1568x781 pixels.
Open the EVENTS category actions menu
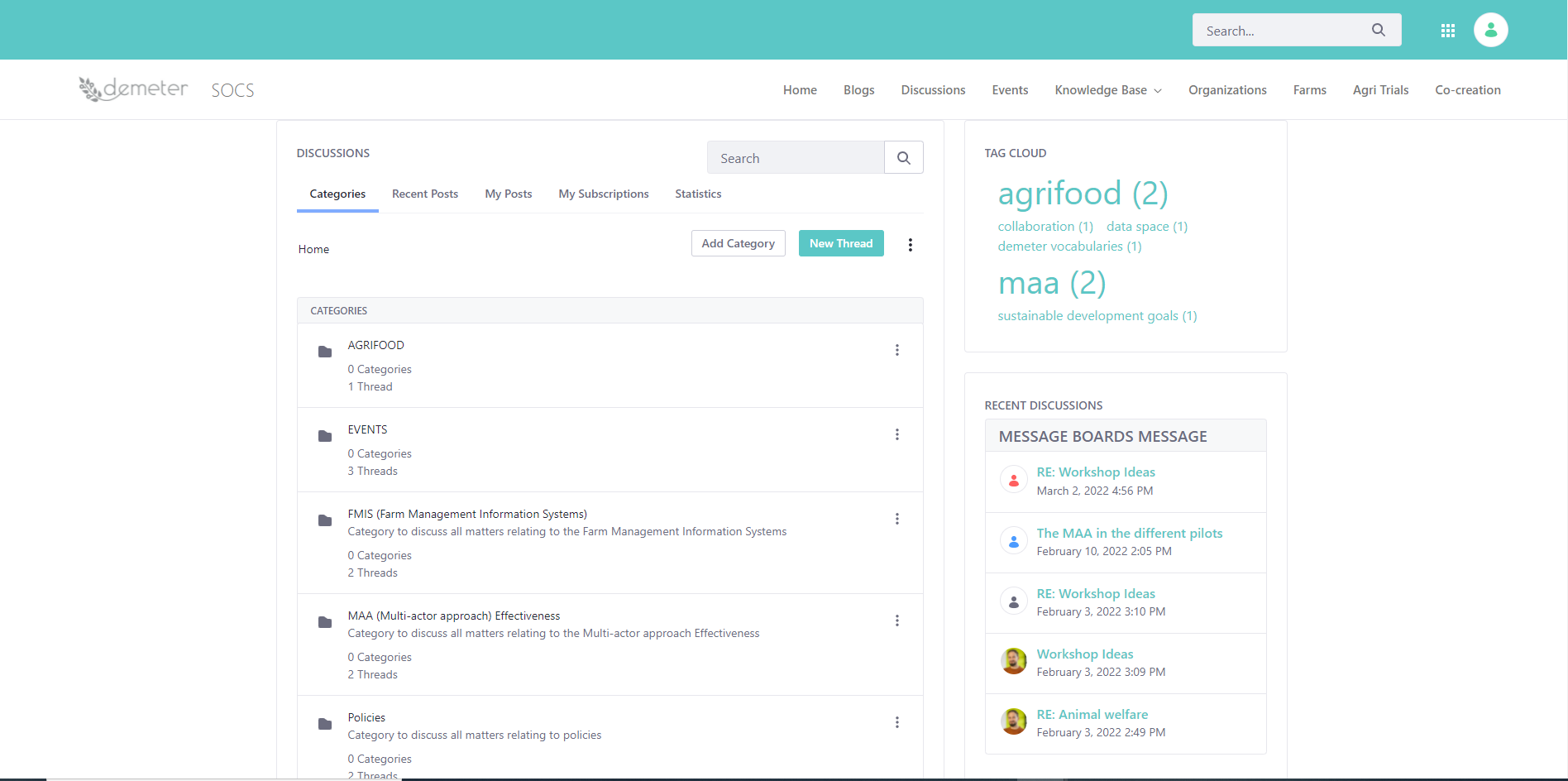tap(897, 434)
